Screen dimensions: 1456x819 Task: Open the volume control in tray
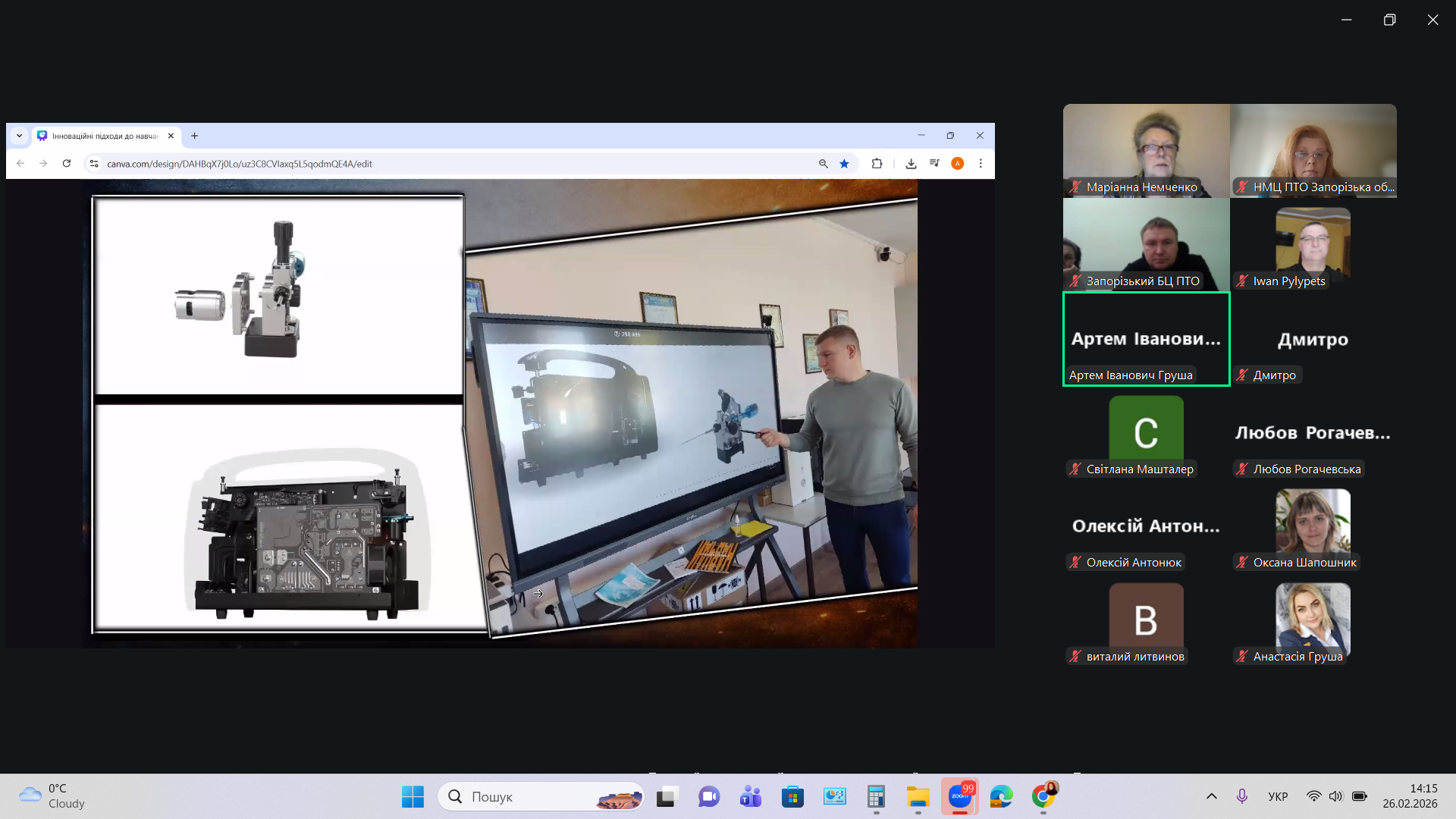[x=1336, y=796]
